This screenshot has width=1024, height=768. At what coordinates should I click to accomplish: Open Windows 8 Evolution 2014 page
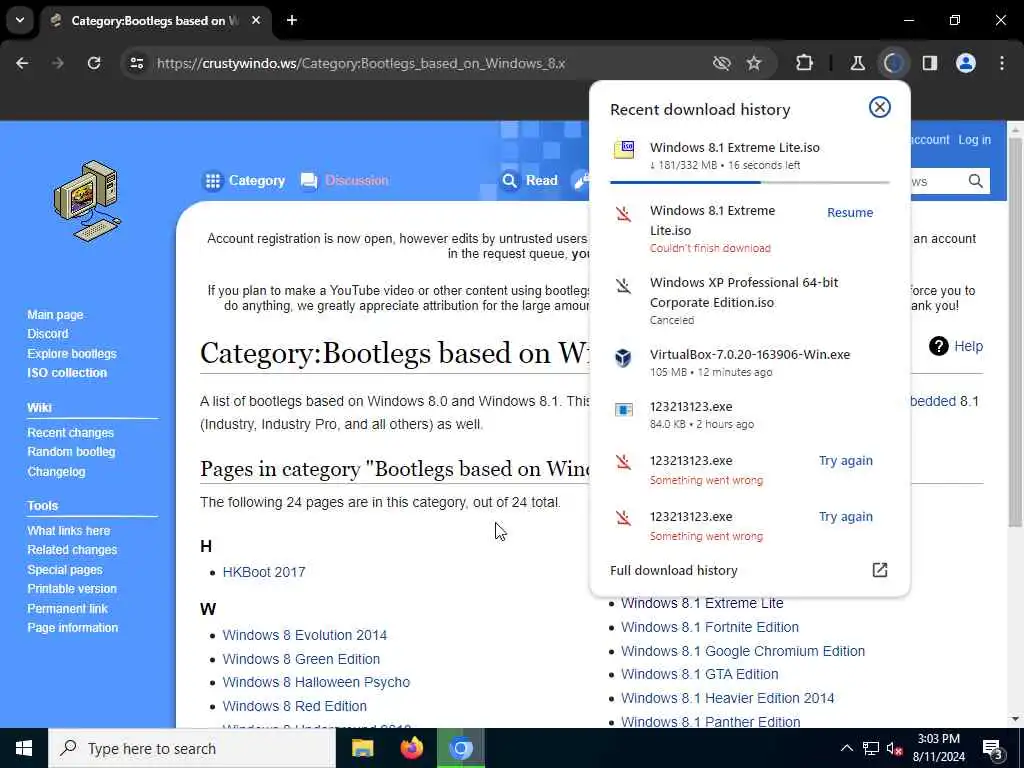coord(304,635)
